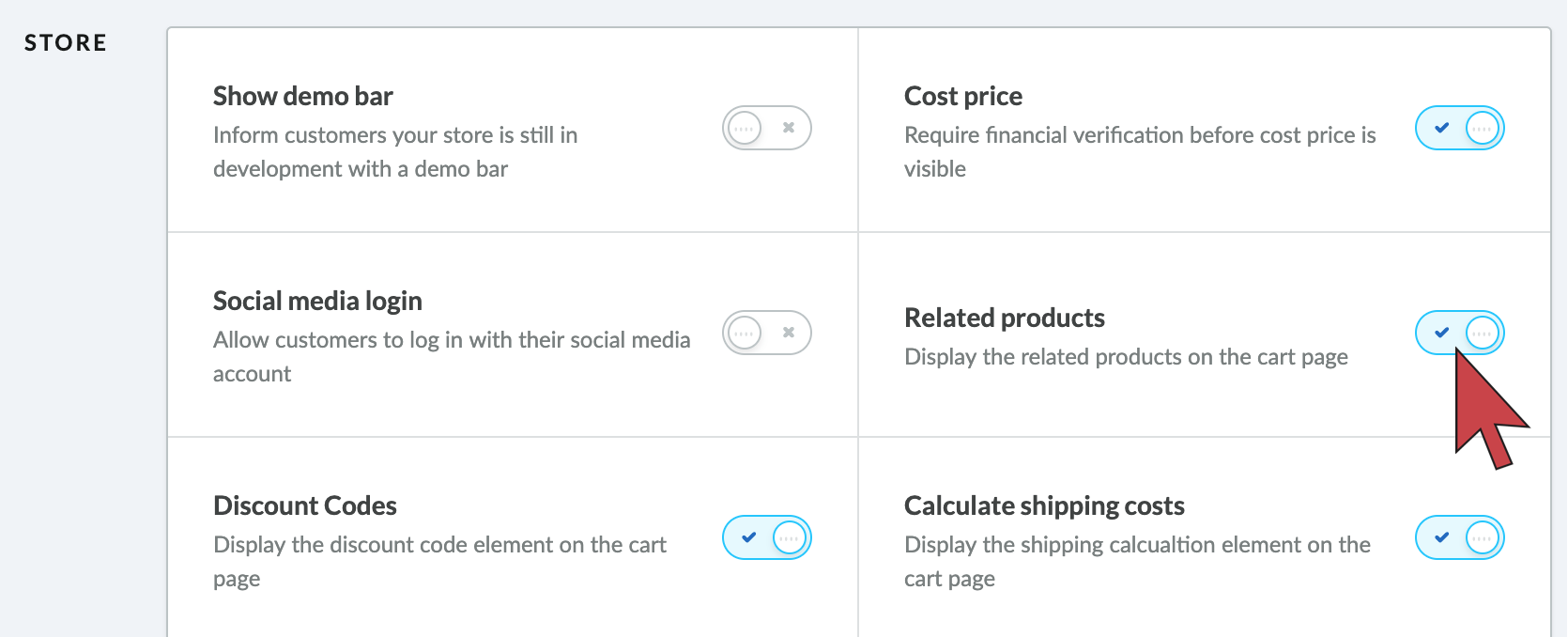Viewport: 1568px width, 637px height.
Task: Select the Related products heading
Action: 1005,318
